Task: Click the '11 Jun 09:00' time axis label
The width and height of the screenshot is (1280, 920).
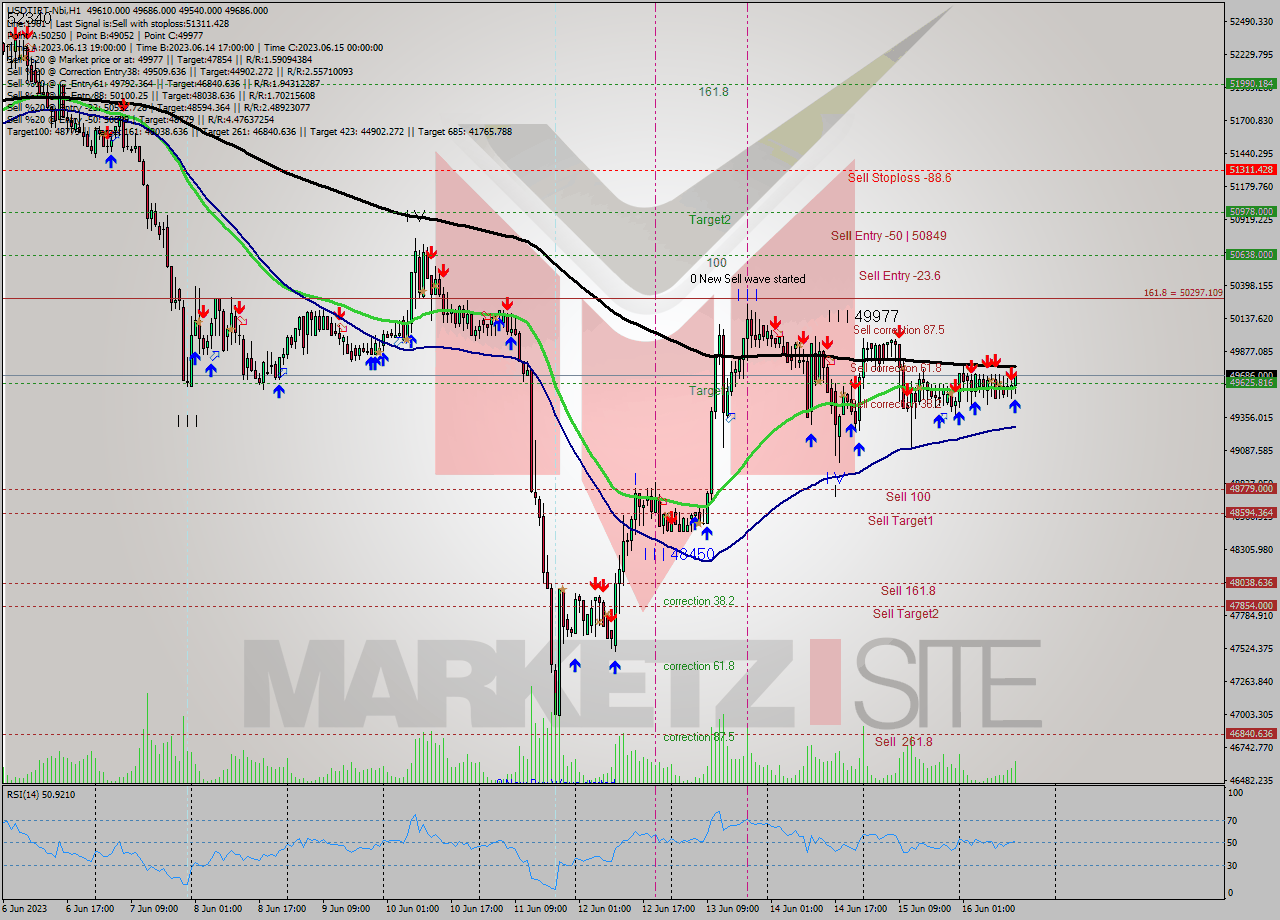Action: (x=540, y=908)
